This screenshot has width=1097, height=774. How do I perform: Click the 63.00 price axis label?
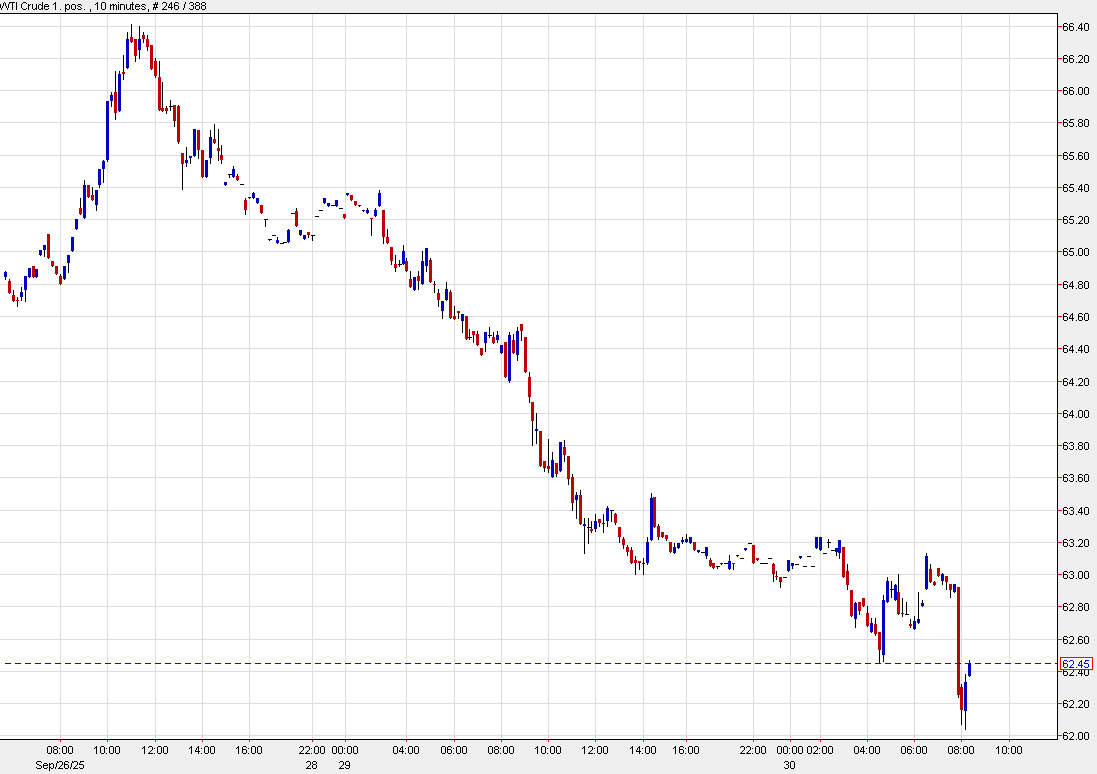(1076, 575)
